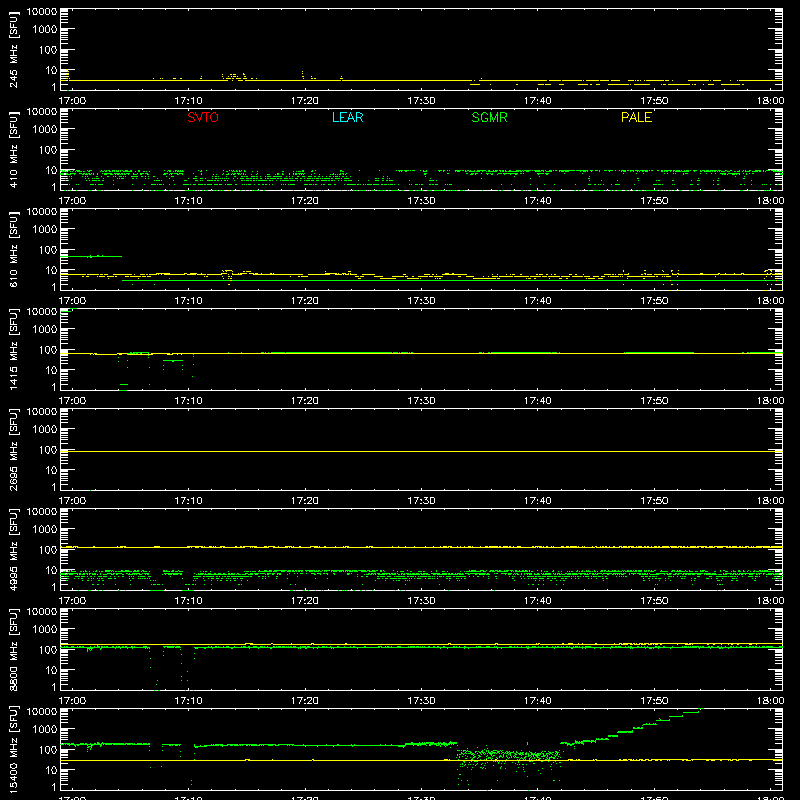Click 17:30 tick under the 2695 MHz plot
The height and width of the screenshot is (800, 800).
(421, 501)
